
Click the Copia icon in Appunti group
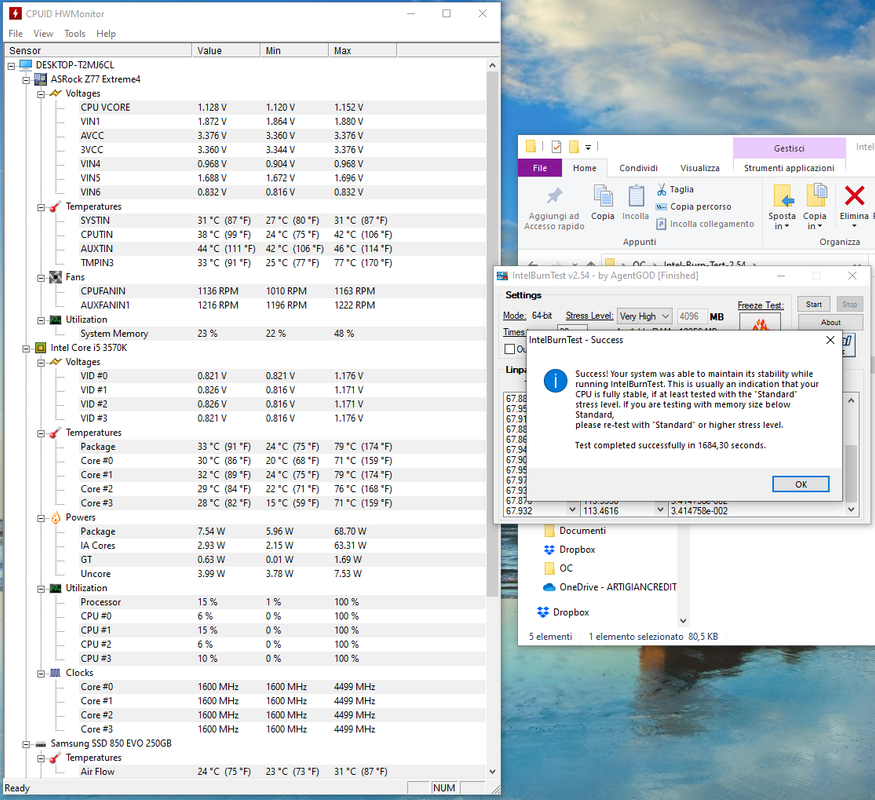tap(603, 196)
